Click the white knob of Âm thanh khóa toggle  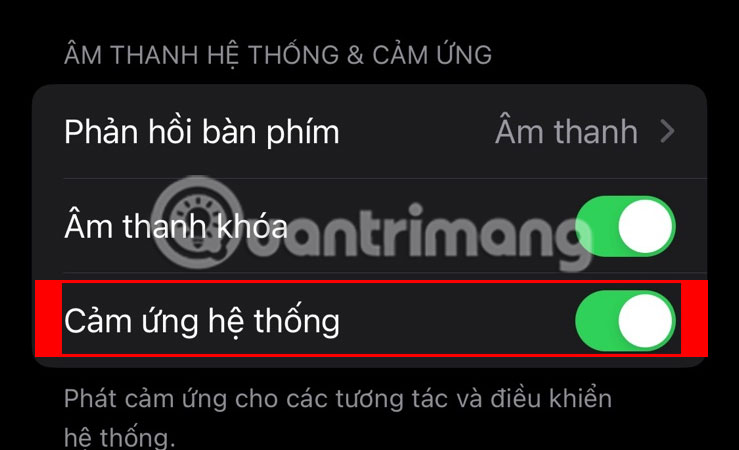[645, 226]
